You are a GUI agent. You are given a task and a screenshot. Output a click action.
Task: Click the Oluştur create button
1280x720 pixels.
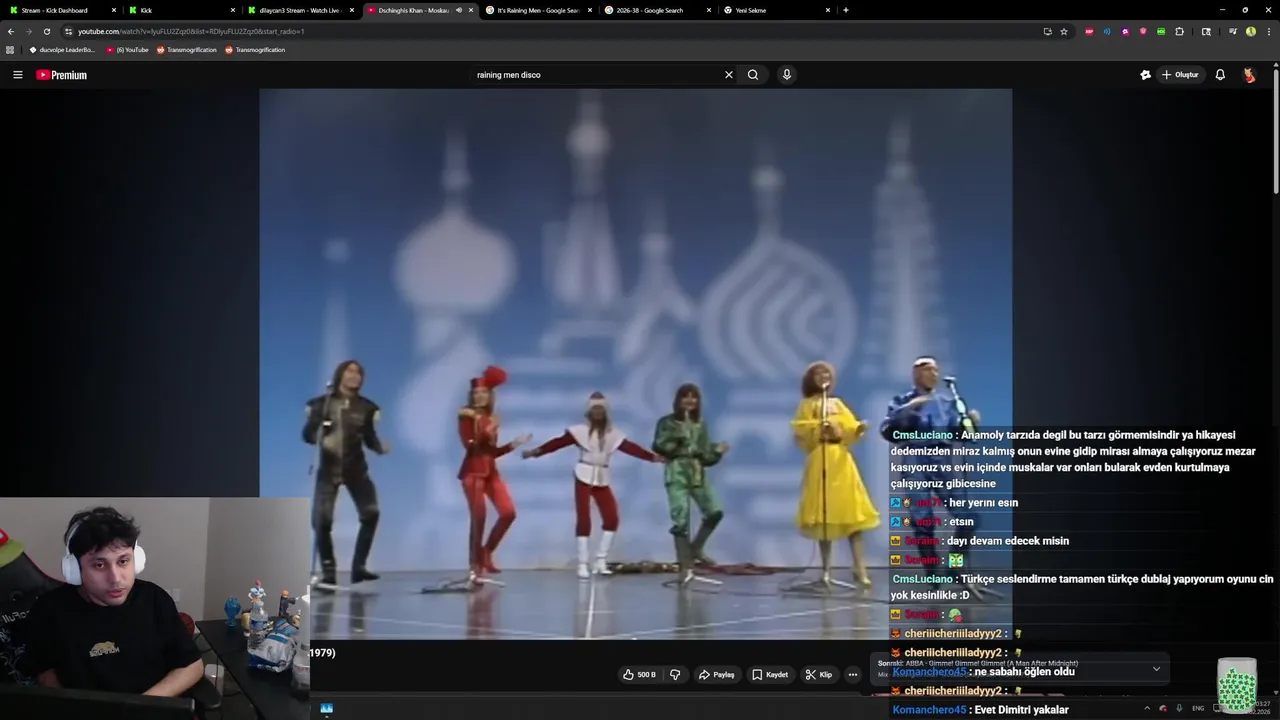click(x=1180, y=75)
